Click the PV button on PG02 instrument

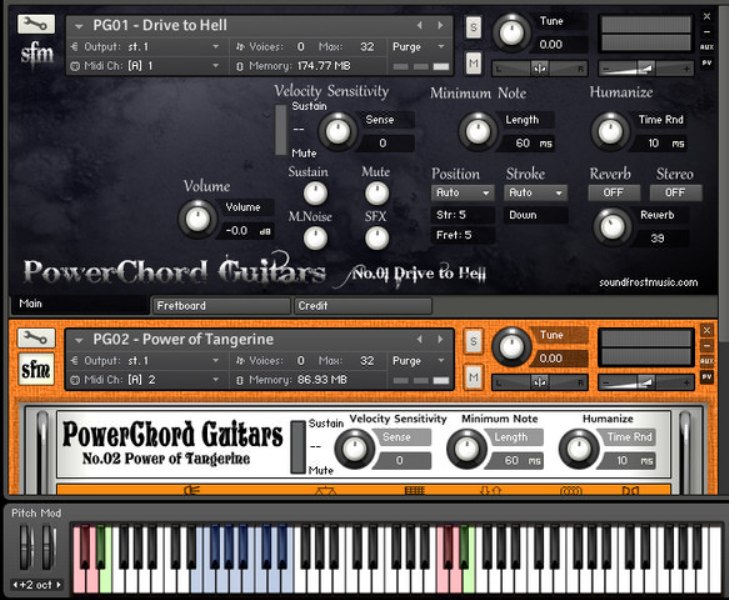[707, 376]
